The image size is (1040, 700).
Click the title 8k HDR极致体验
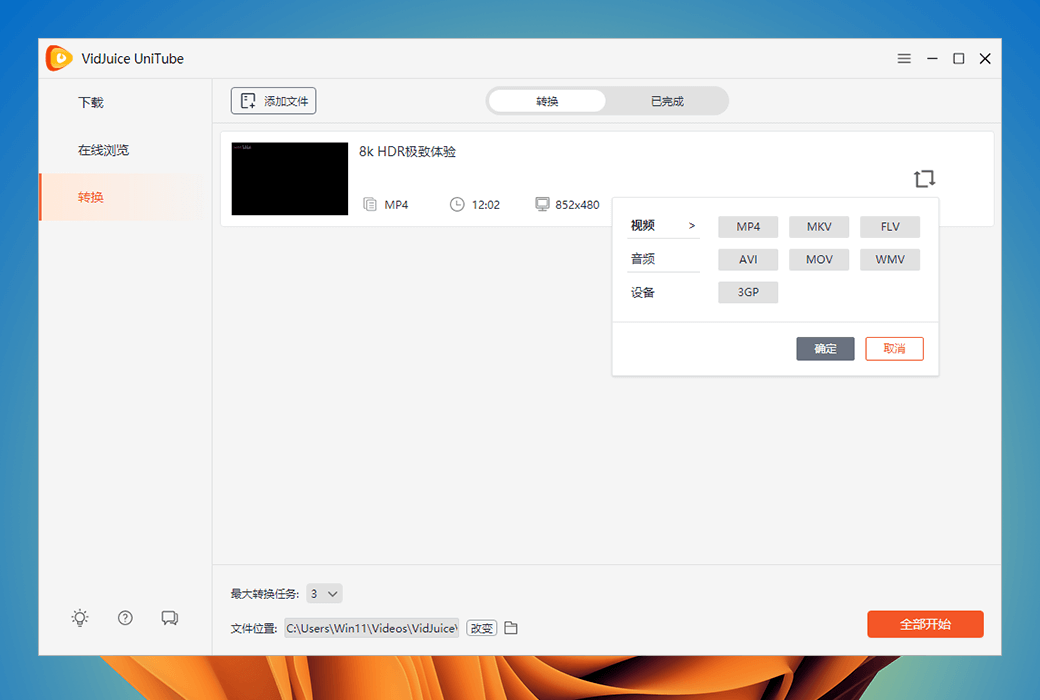coord(407,151)
